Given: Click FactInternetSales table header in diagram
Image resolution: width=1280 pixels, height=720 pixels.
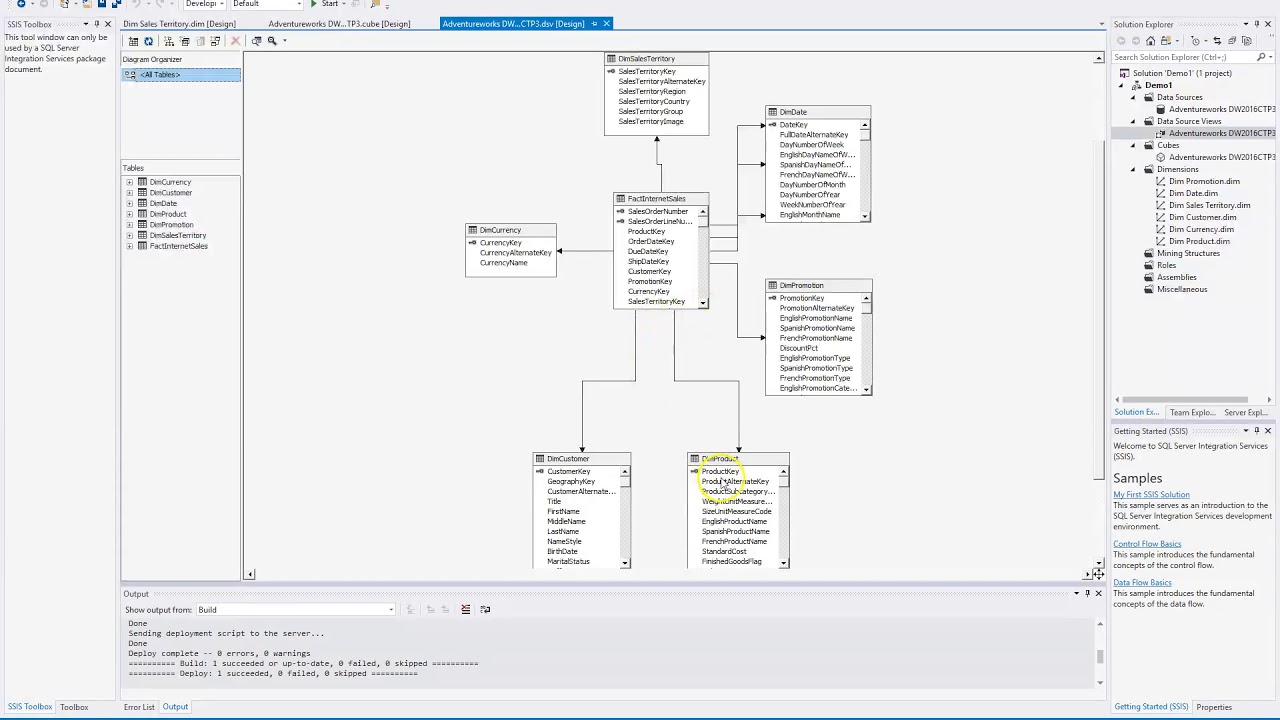Looking at the screenshot, I should click(661, 199).
